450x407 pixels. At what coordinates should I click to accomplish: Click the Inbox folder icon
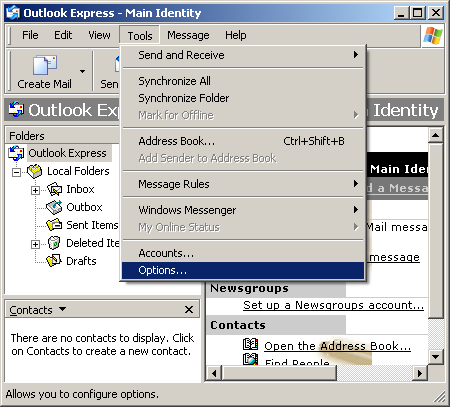(x=55, y=189)
